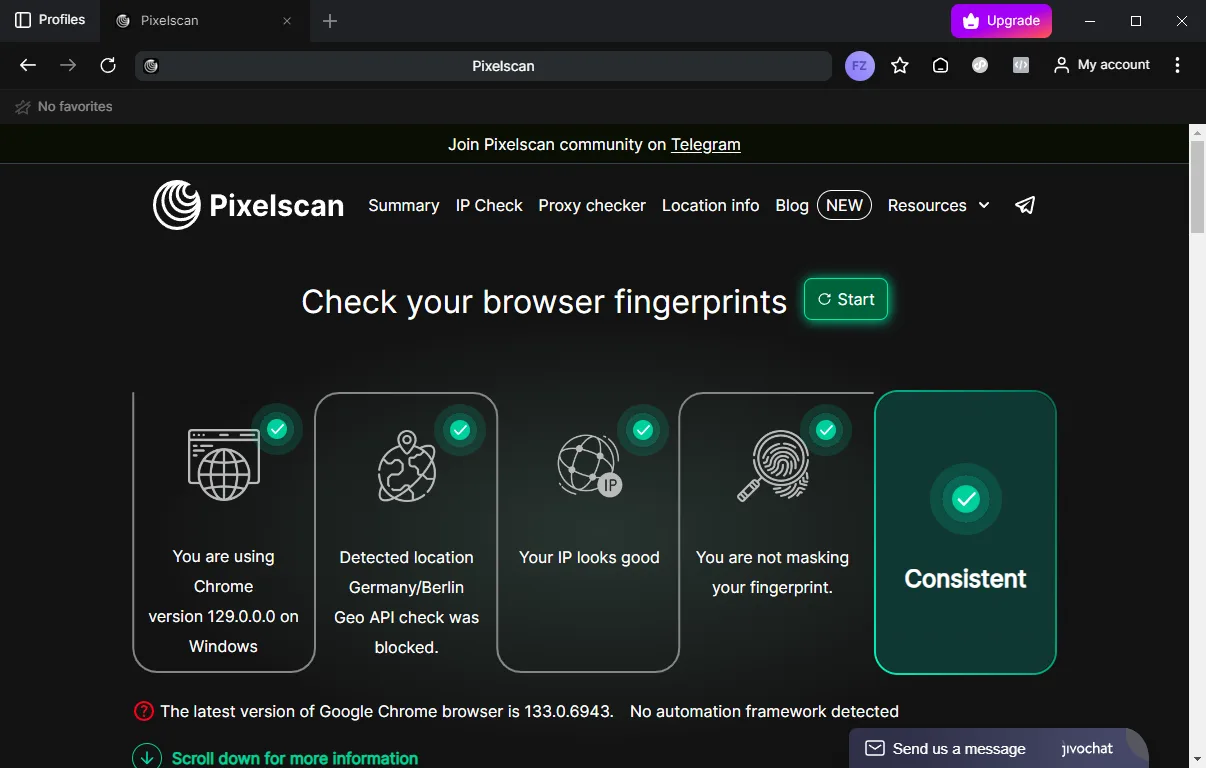This screenshot has width=1206, height=768.
Task: Click the page vertical scrollbar thumb
Action: coord(1197,187)
